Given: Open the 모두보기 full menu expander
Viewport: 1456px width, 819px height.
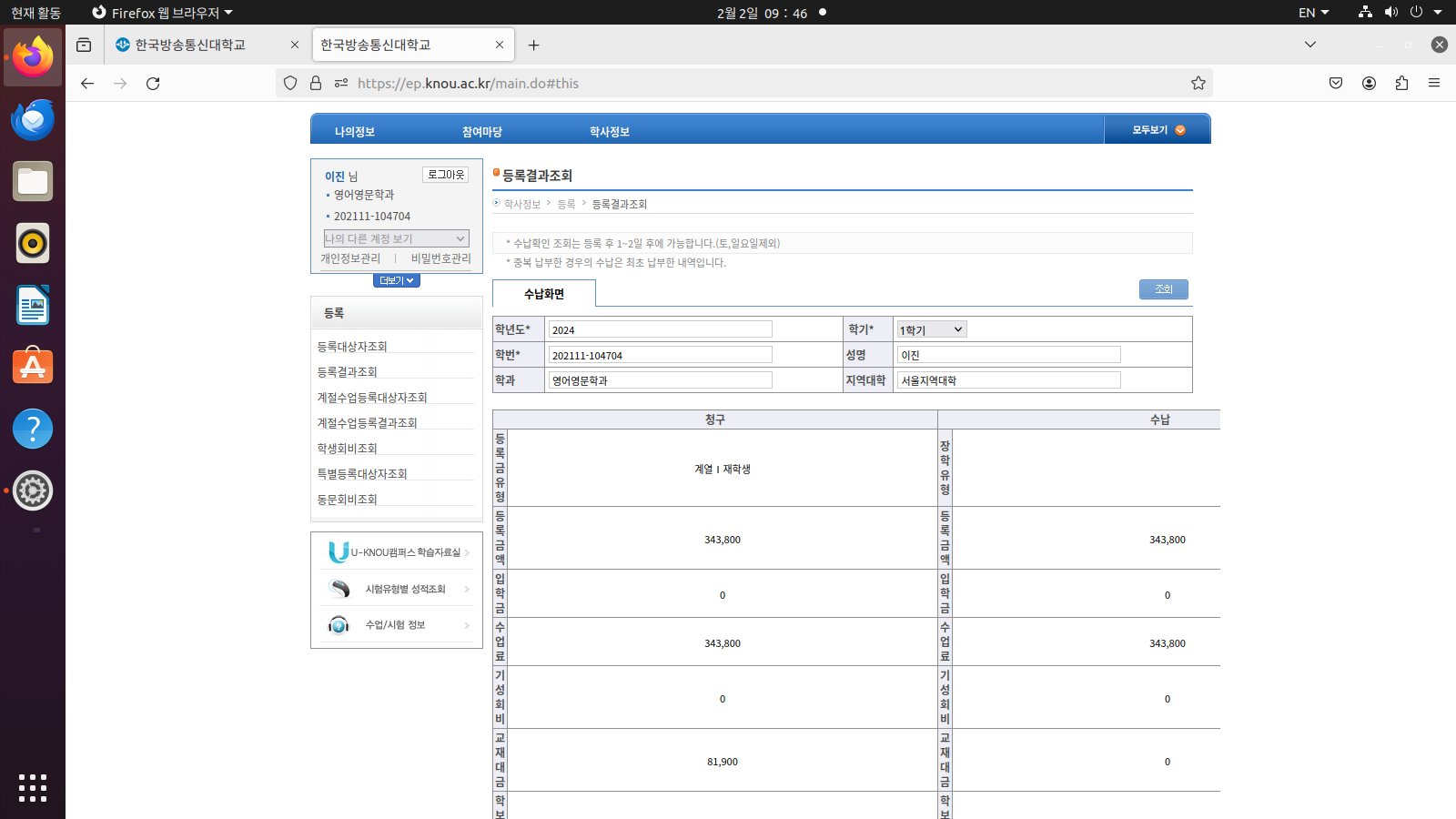Looking at the screenshot, I should pyautogui.click(x=1158, y=130).
